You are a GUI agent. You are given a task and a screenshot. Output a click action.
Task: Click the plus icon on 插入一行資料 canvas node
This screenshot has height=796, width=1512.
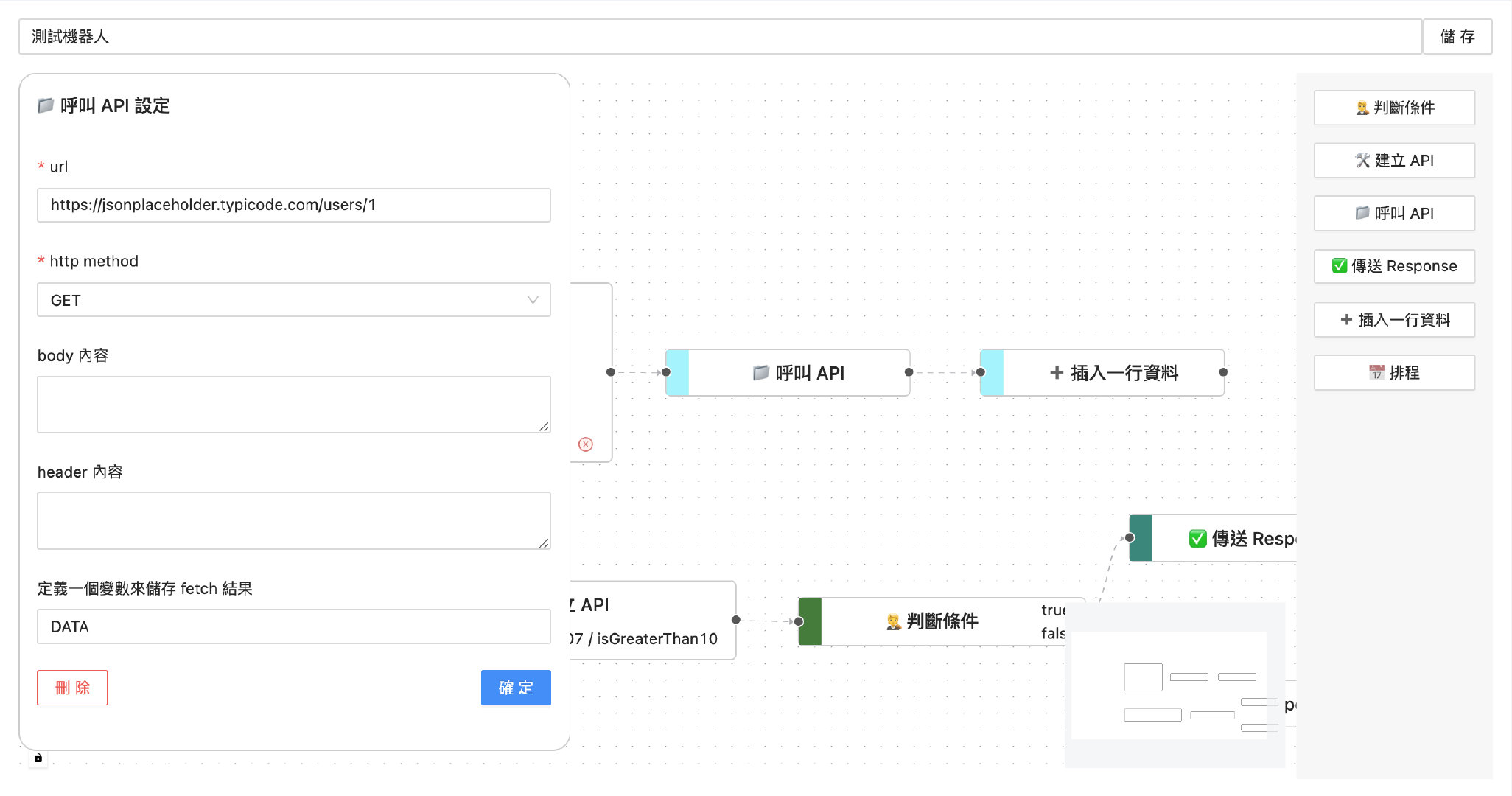click(x=1057, y=373)
